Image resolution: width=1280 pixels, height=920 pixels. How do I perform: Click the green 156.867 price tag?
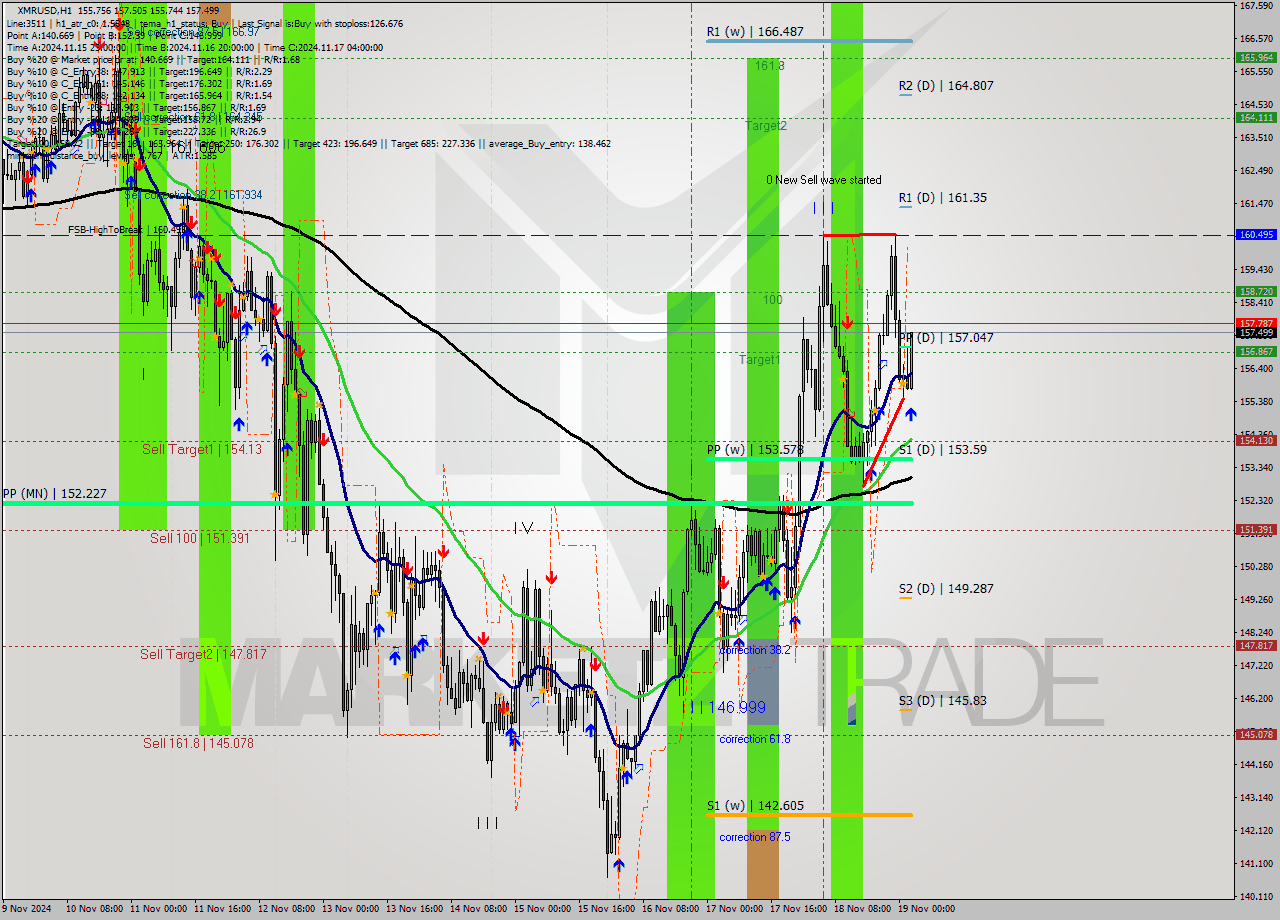(1256, 352)
